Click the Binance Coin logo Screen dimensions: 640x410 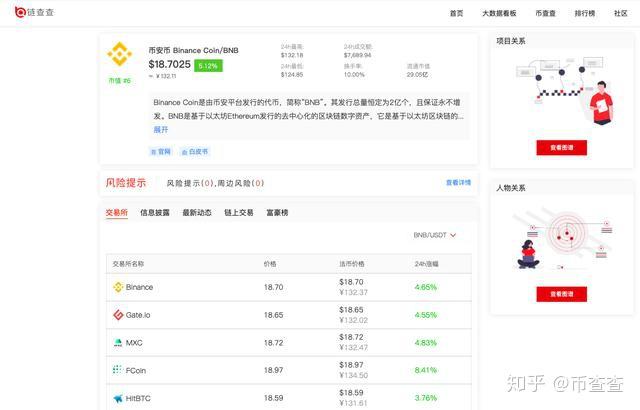pyautogui.click(x=120, y=54)
